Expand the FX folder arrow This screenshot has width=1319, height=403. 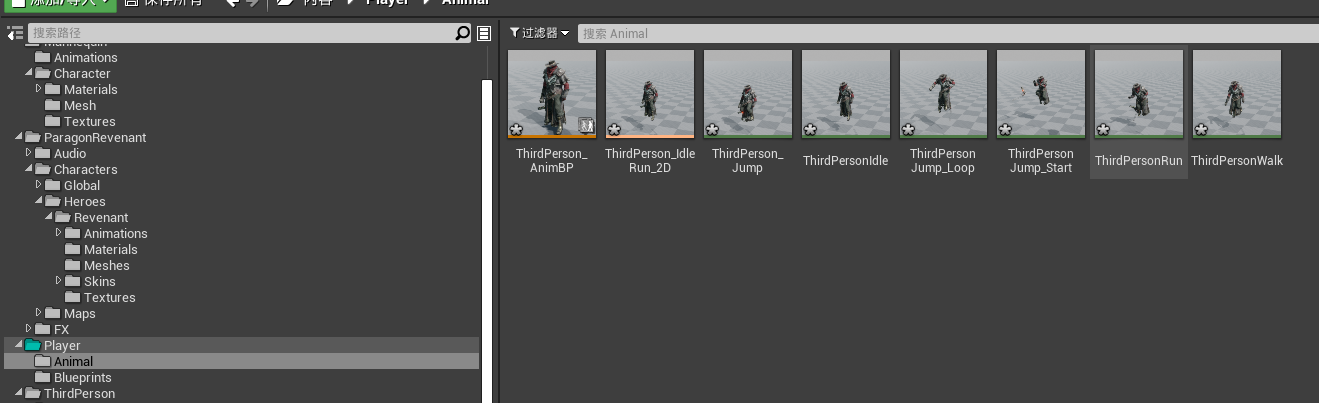(x=29, y=329)
